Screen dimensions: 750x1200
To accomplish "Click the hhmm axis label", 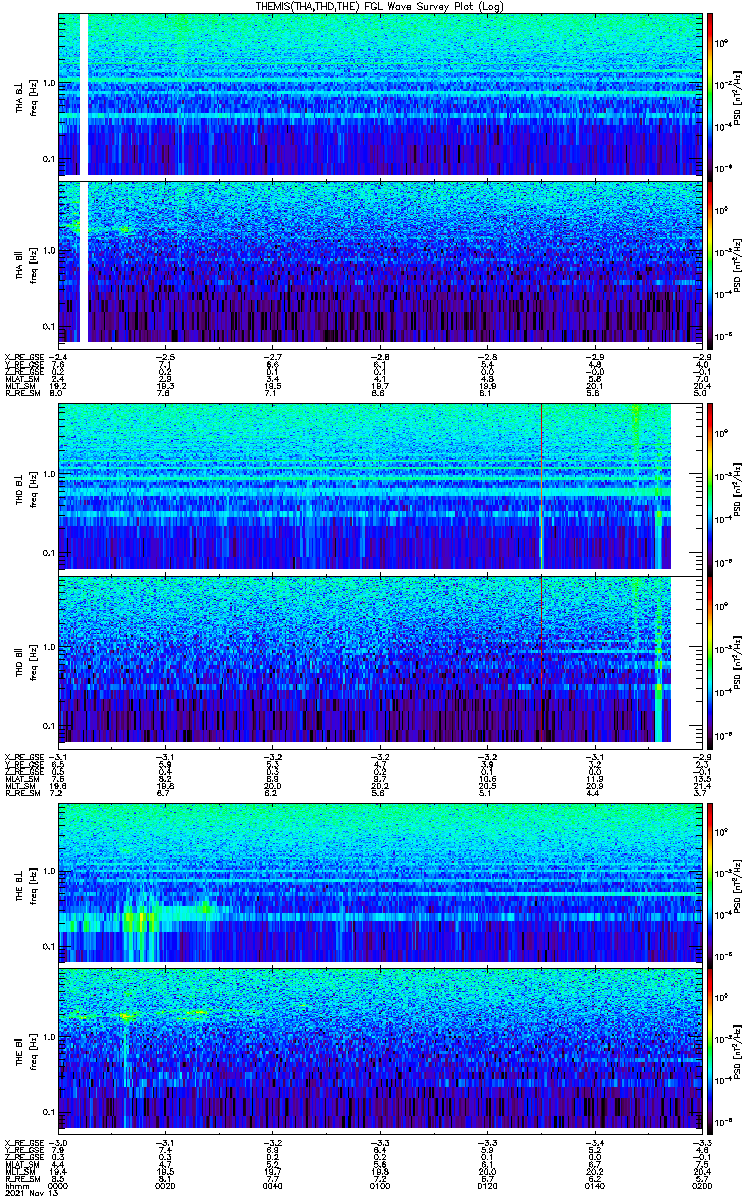I will [x=15, y=1185].
